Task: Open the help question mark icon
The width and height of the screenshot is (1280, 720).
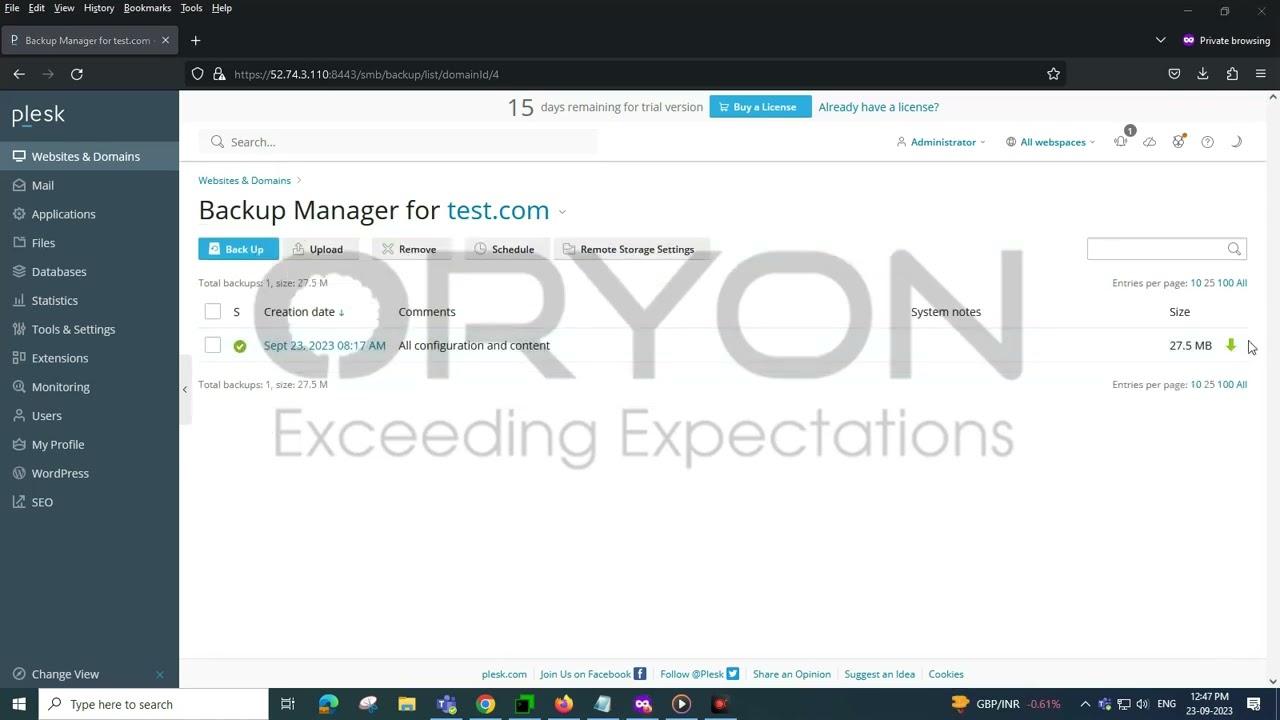Action: click(x=1208, y=142)
